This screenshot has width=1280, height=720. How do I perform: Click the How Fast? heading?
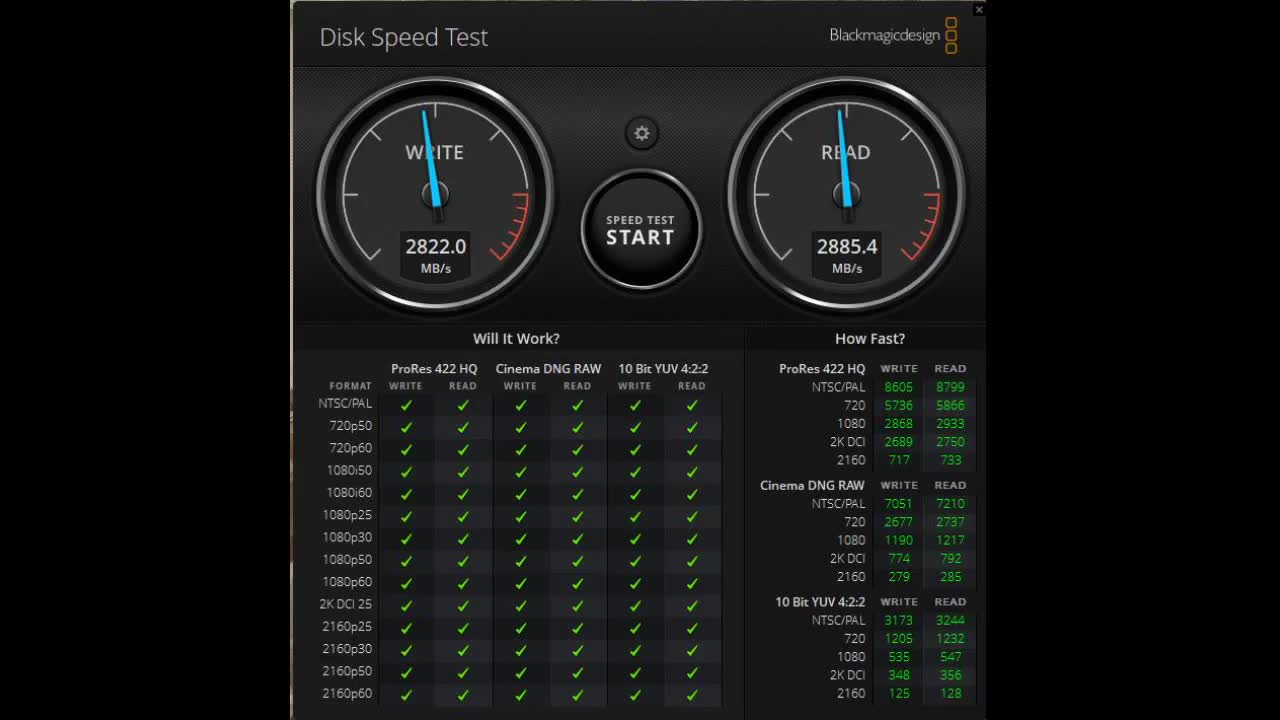tap(870, 339)
